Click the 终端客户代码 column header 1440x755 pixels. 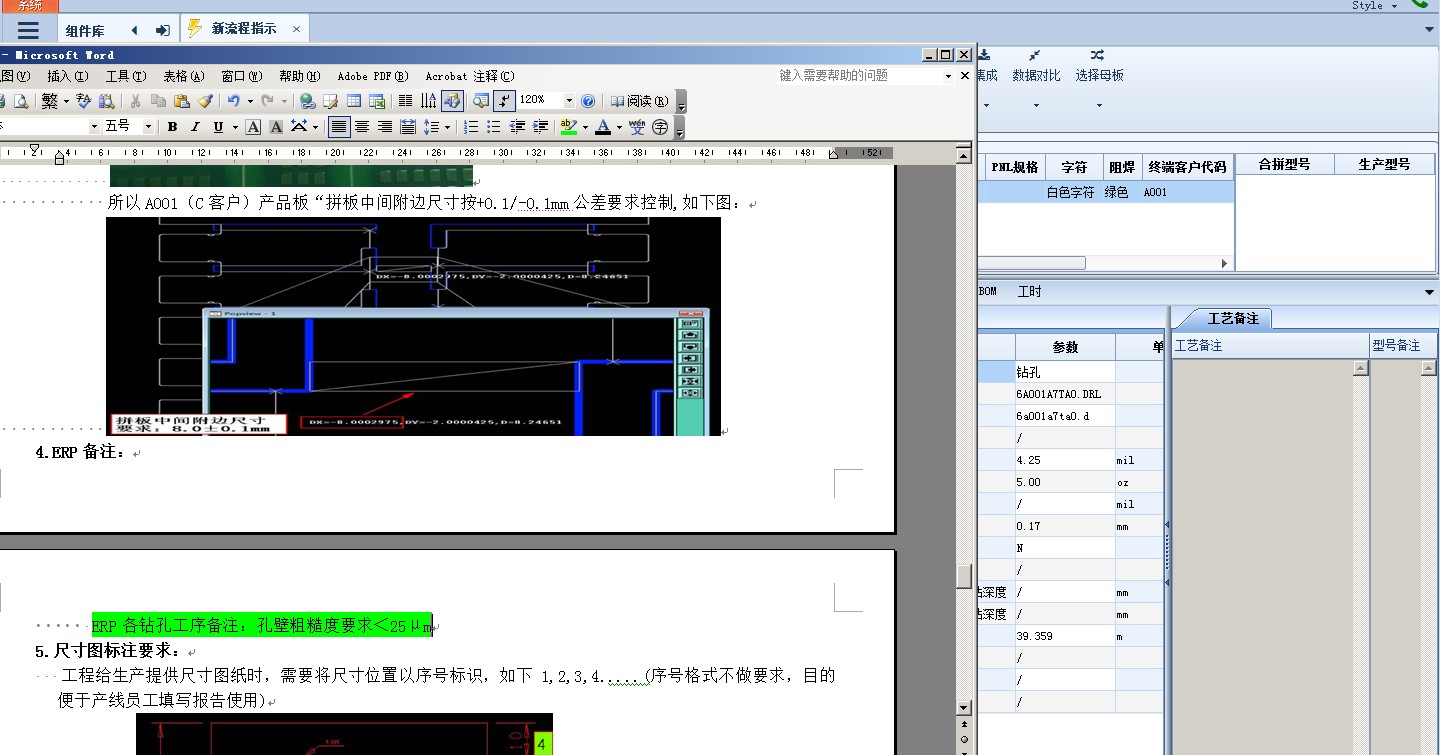1186,166
